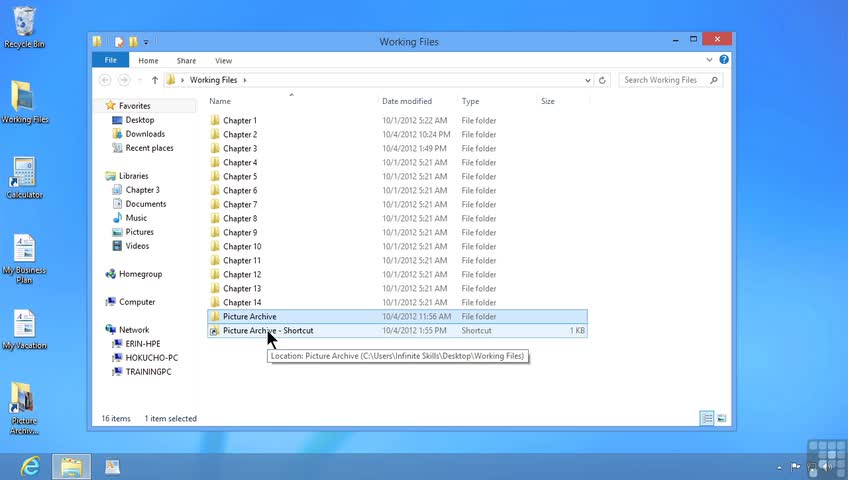Open the WordPad taskbar icon
The image size is (848, 480).
112,466
